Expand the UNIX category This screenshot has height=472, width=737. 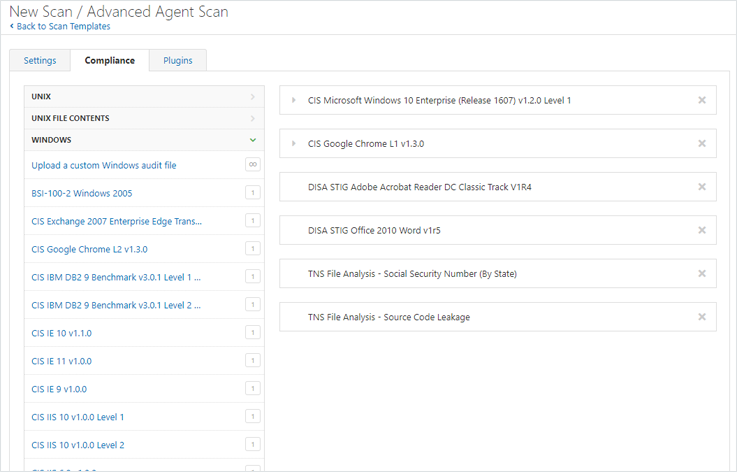point(144,96)
